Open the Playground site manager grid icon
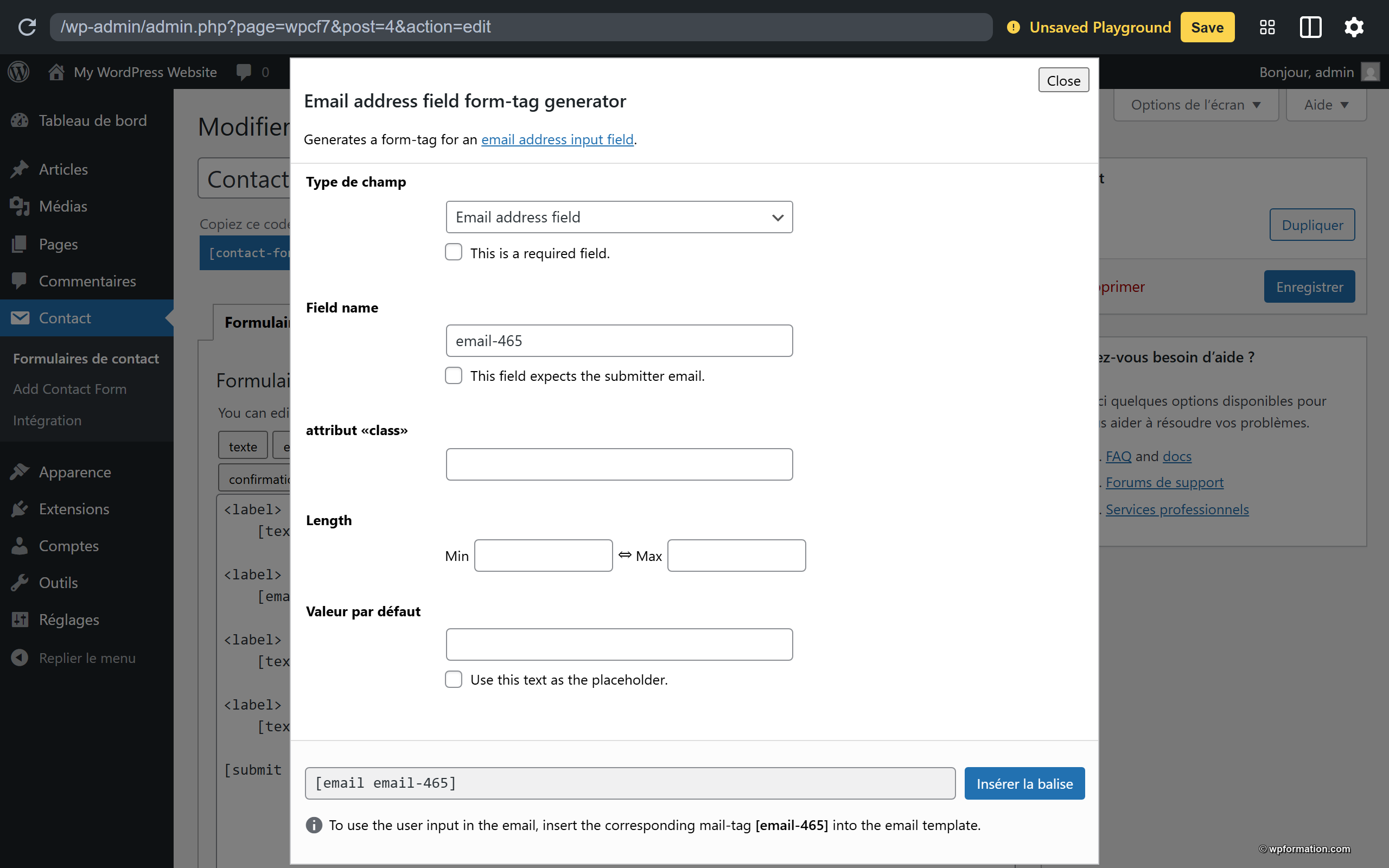This screenshot has height=868, width=1389. point(1267,27)
